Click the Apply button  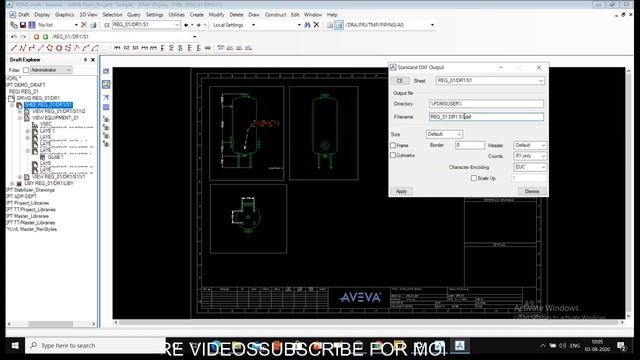click(401, 191)
